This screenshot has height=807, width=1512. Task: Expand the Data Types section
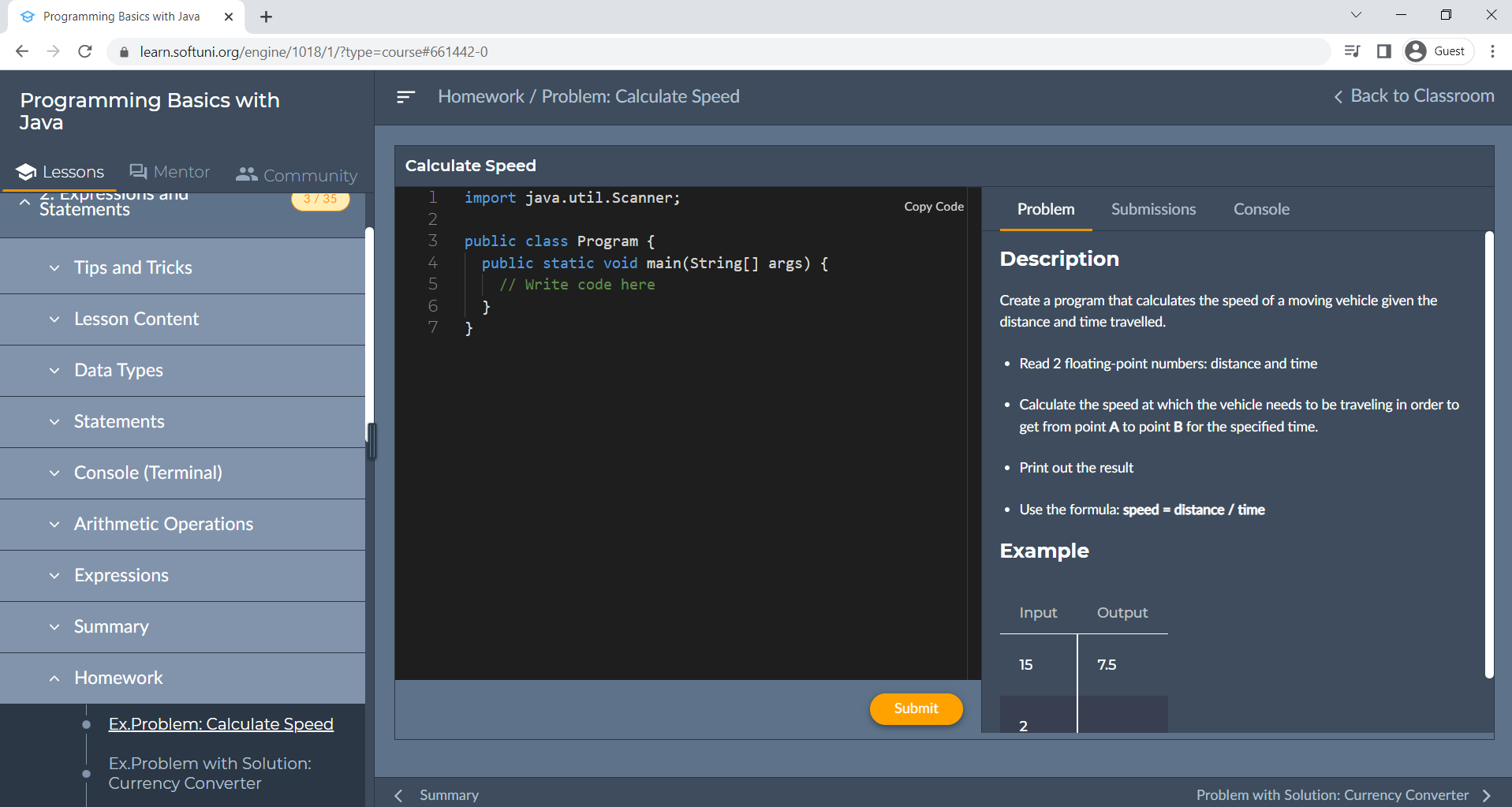point(118,370)
